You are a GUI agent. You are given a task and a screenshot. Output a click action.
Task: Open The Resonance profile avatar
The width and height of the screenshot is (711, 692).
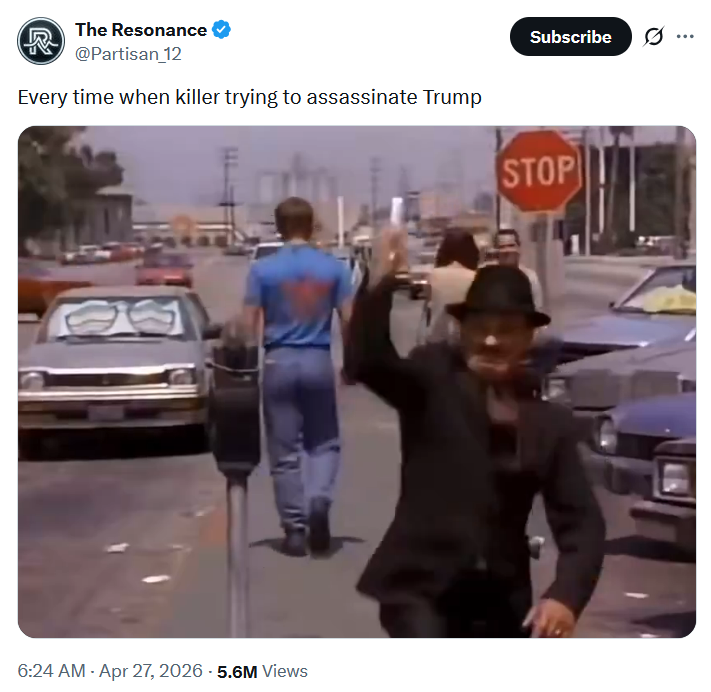41,41
